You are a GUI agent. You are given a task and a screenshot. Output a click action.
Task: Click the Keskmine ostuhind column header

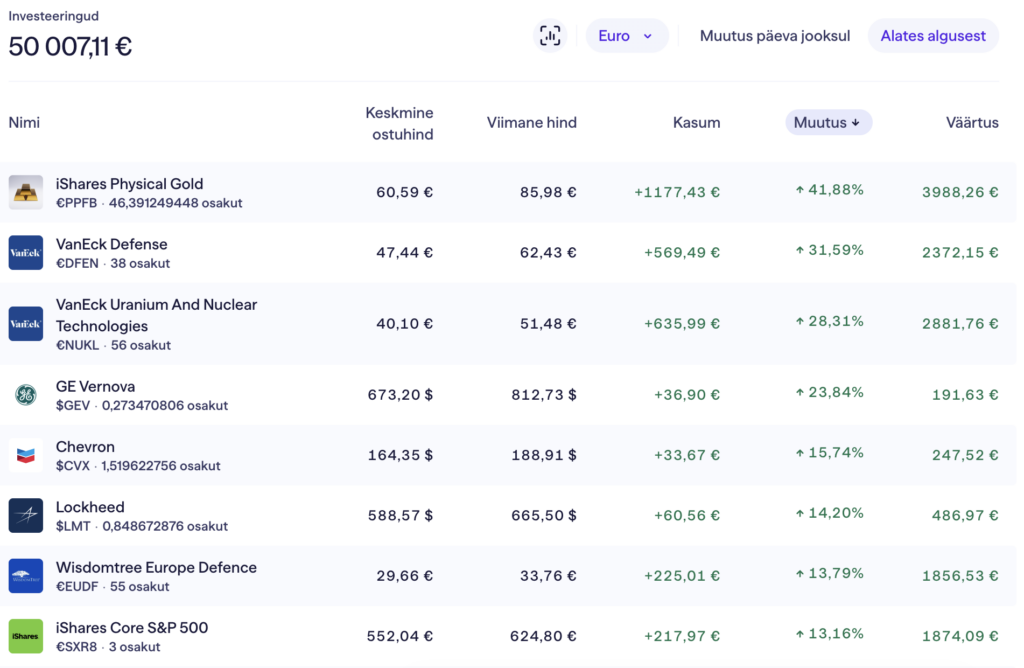coord(399,123)
